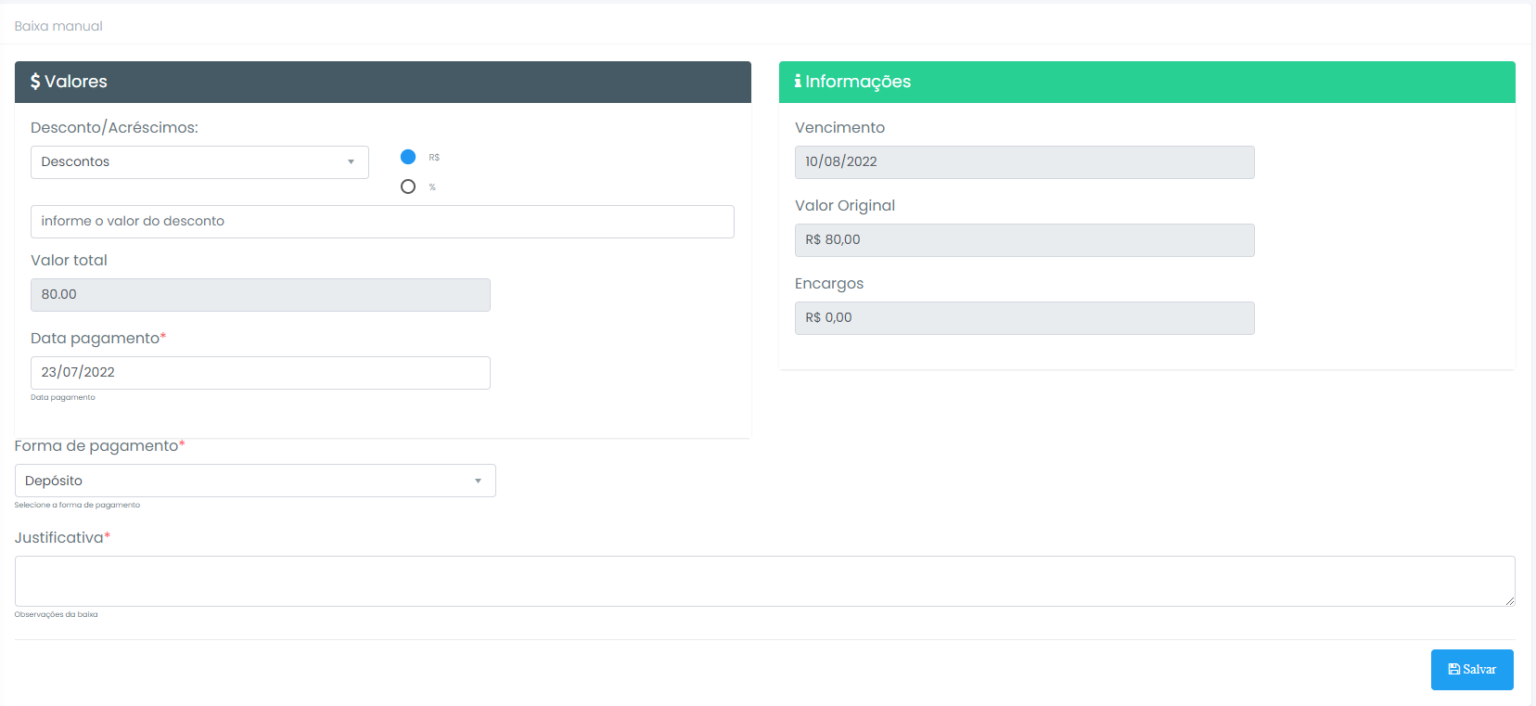
Task: Select the R$ radio button
Action: click(408, 156)
